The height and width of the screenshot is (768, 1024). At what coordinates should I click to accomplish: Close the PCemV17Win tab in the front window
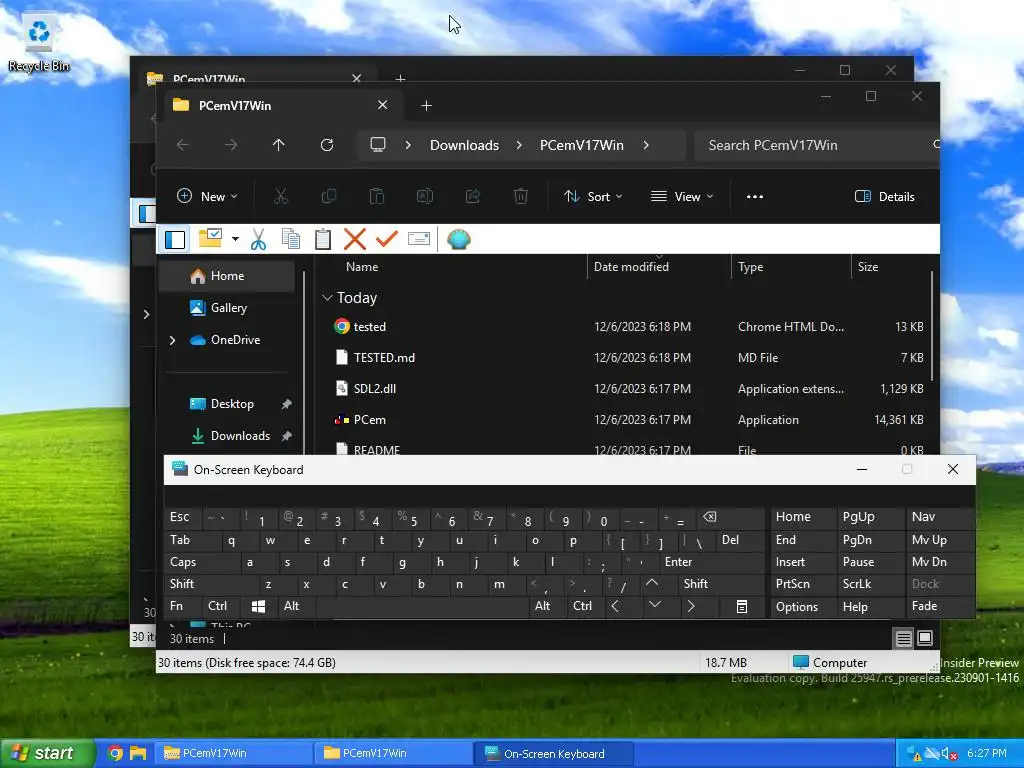click(383, 105)
